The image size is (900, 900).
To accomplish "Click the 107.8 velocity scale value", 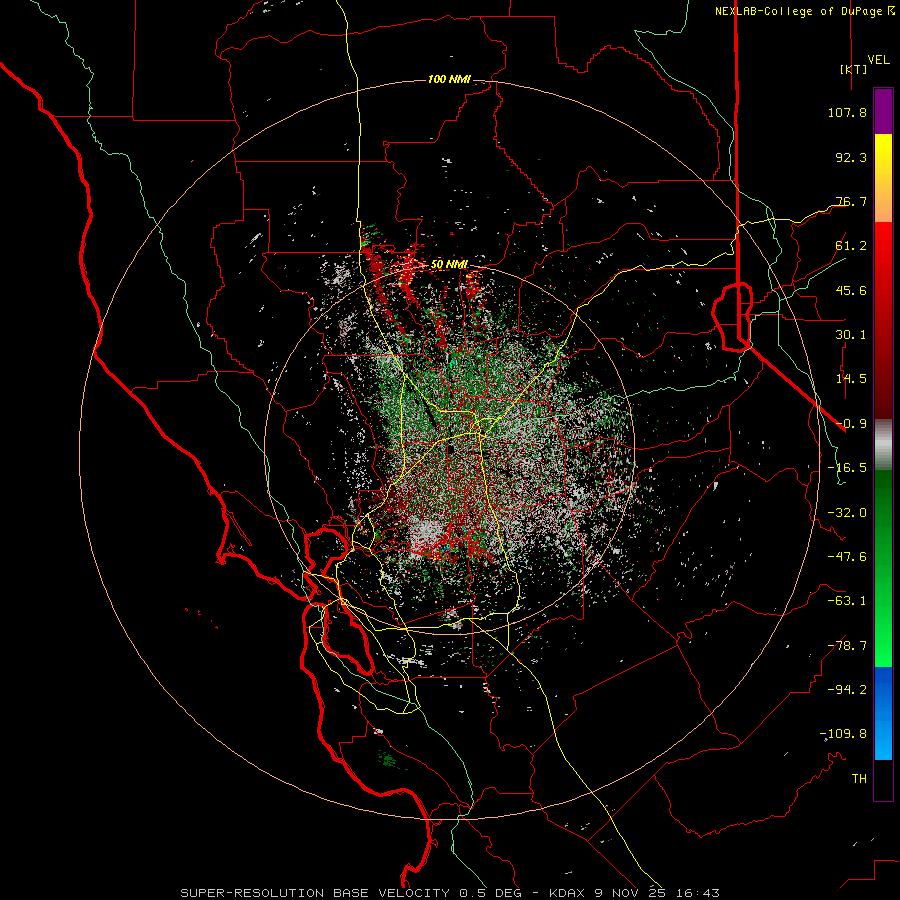I will click(847, 112).
